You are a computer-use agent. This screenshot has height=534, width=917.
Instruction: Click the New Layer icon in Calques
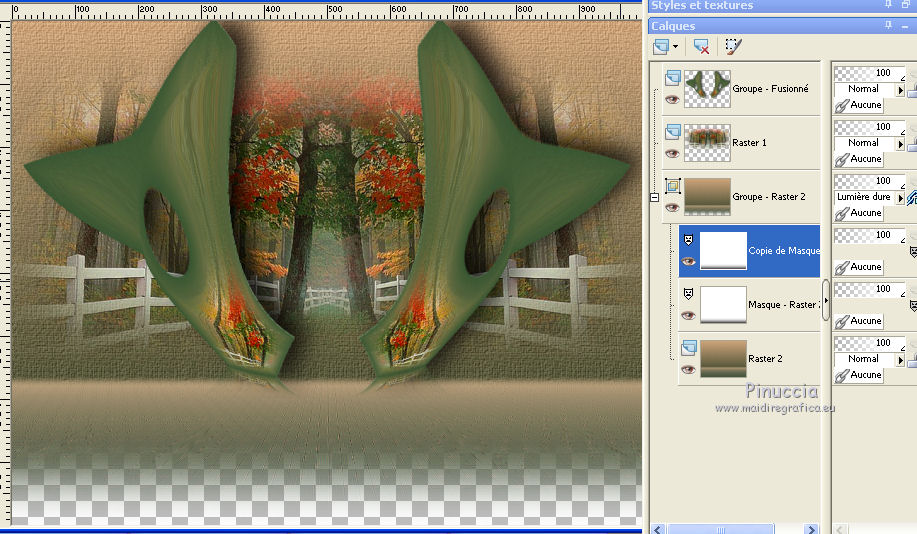tap(661, 46)
